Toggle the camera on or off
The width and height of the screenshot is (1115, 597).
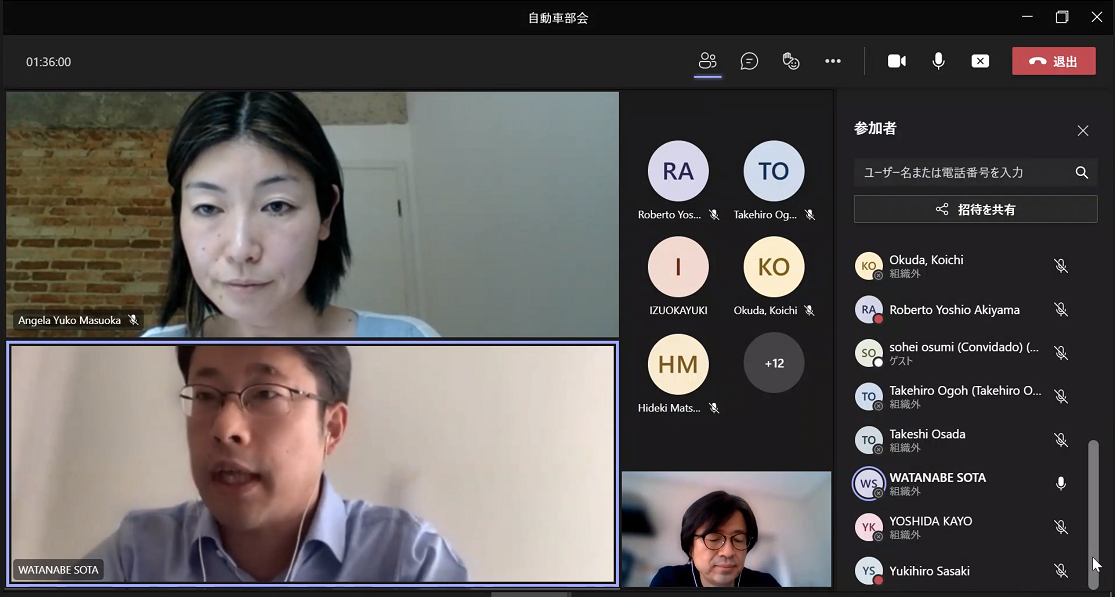897,61
